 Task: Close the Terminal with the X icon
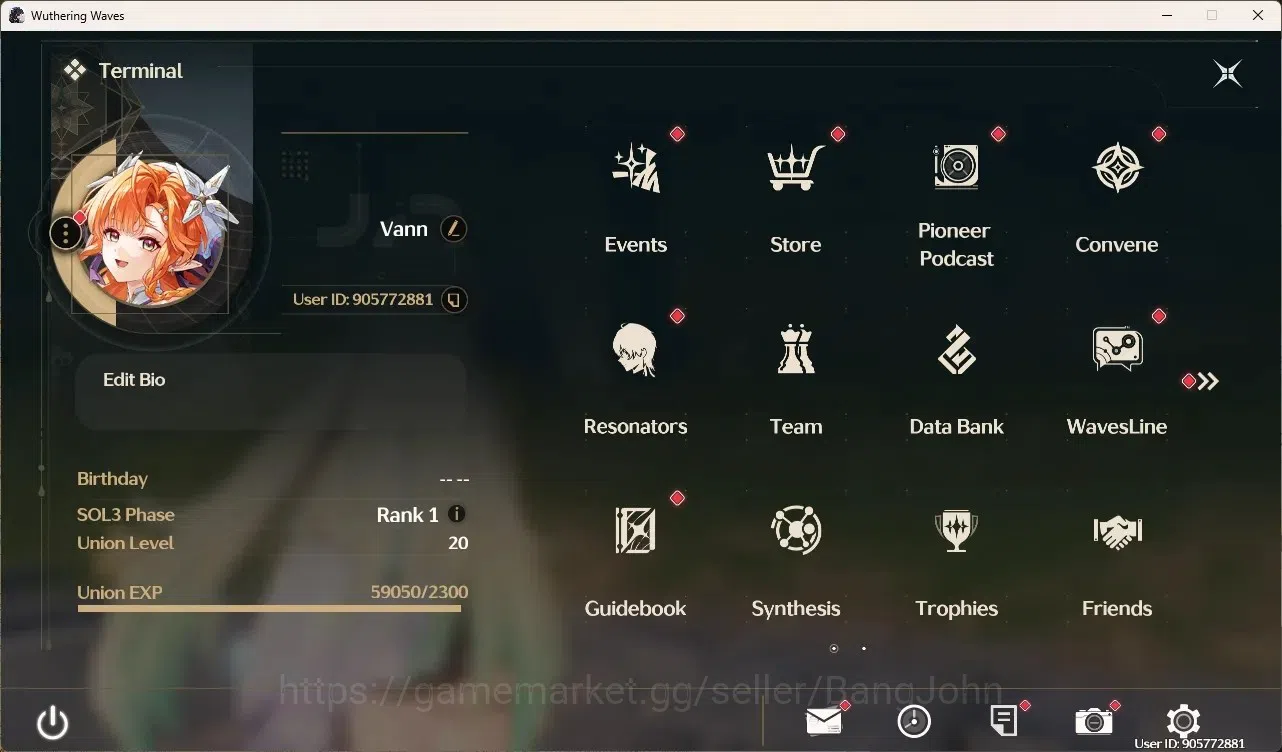[x=1228, y=73]
